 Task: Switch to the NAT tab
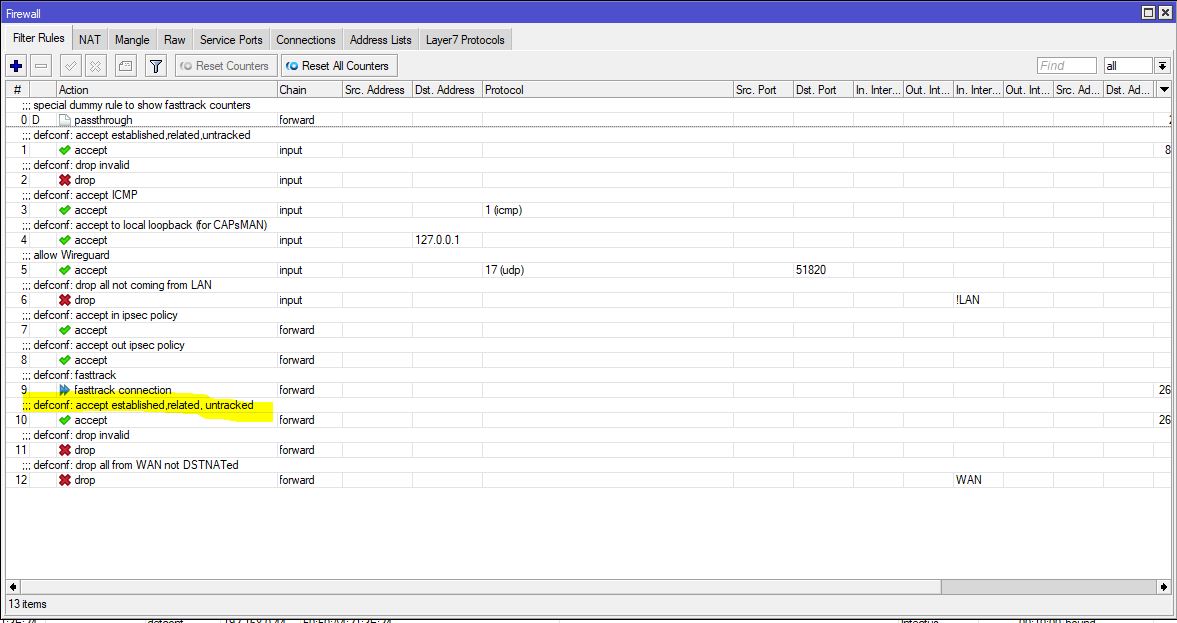pos(90,40)
